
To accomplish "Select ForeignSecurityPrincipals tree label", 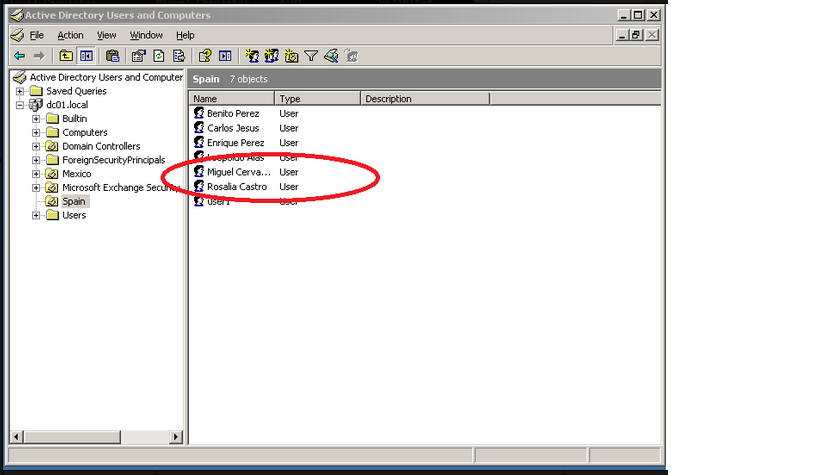I will pos(114,160).
